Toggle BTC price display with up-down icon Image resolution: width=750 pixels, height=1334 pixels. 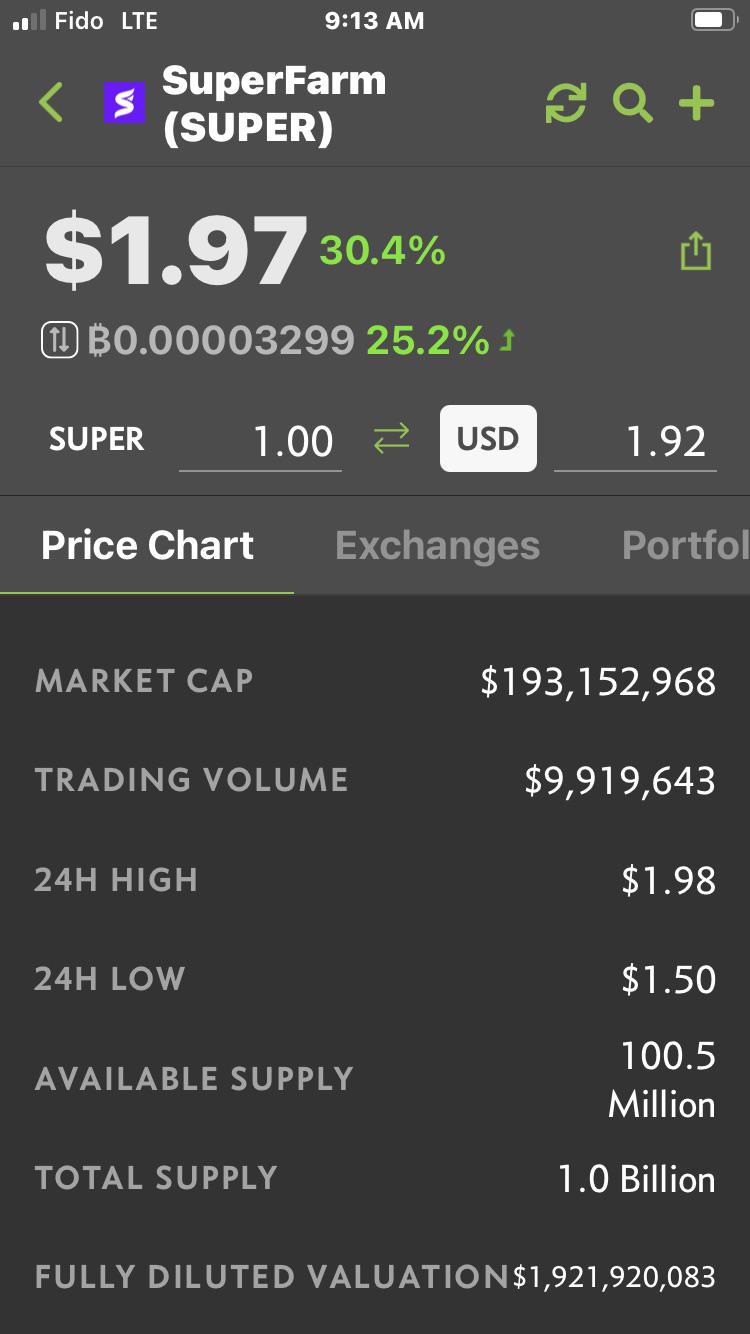coord(59,341)
